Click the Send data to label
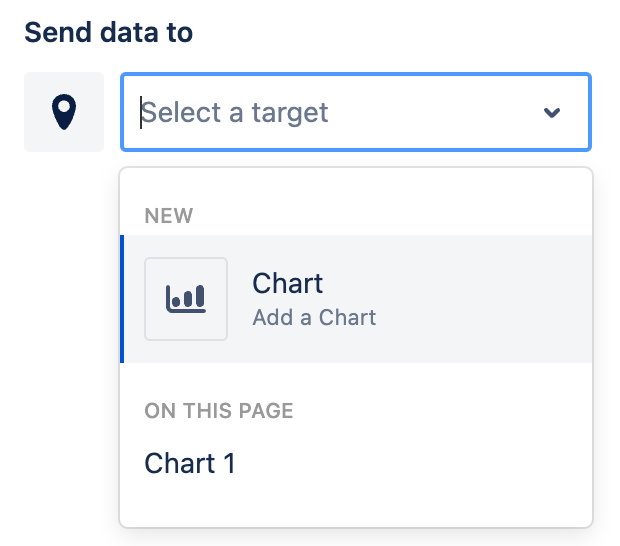 (108, 32)
